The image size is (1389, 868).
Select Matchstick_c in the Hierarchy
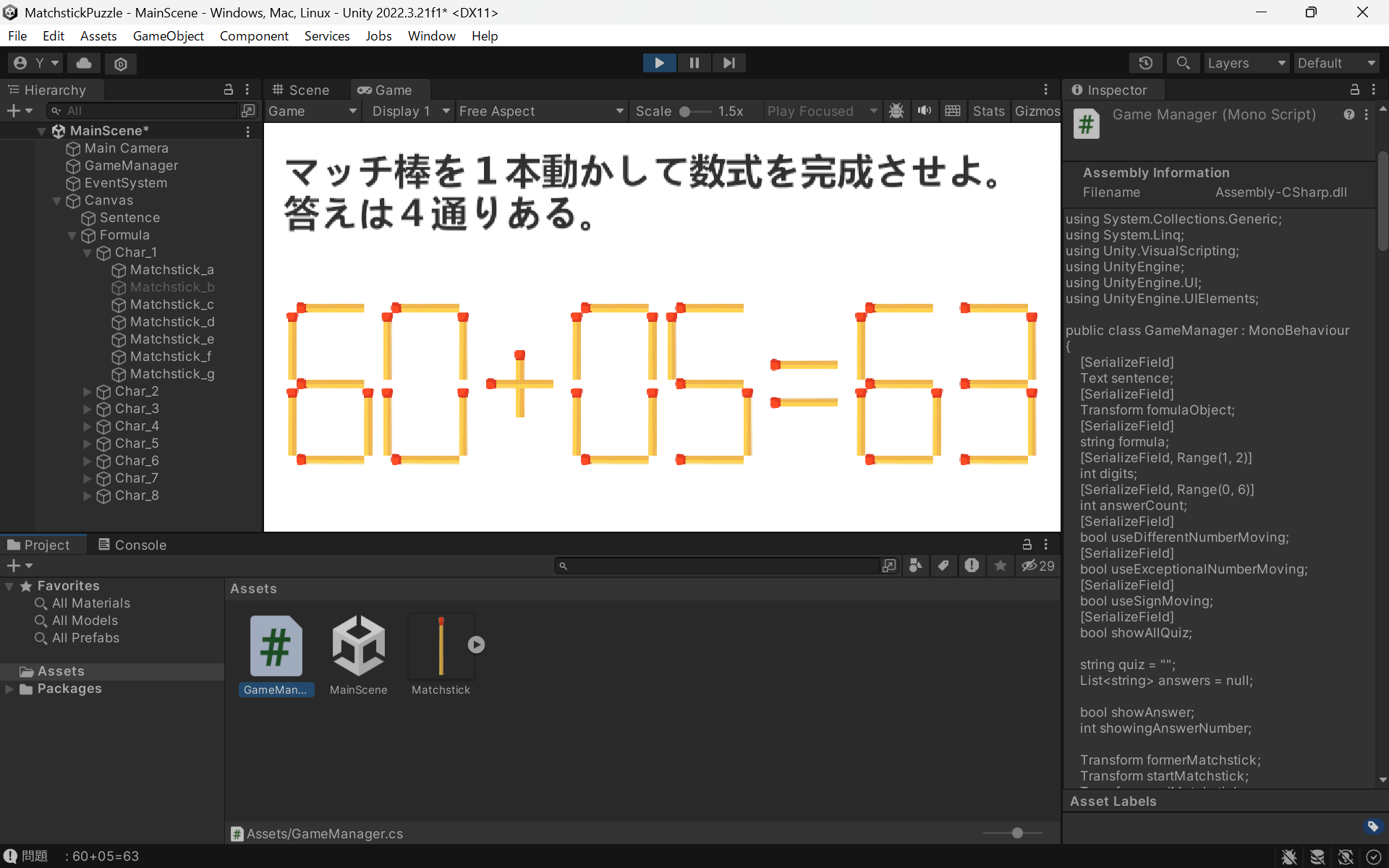coord(171,305)
